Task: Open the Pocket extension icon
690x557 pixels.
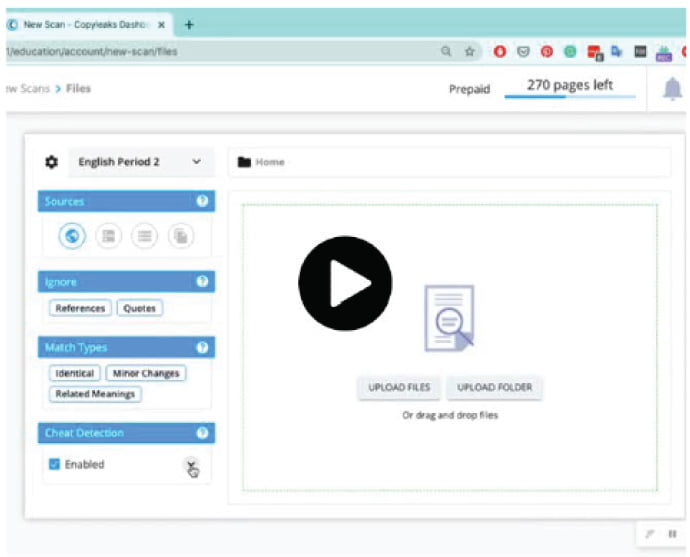Action: (523, 52)
